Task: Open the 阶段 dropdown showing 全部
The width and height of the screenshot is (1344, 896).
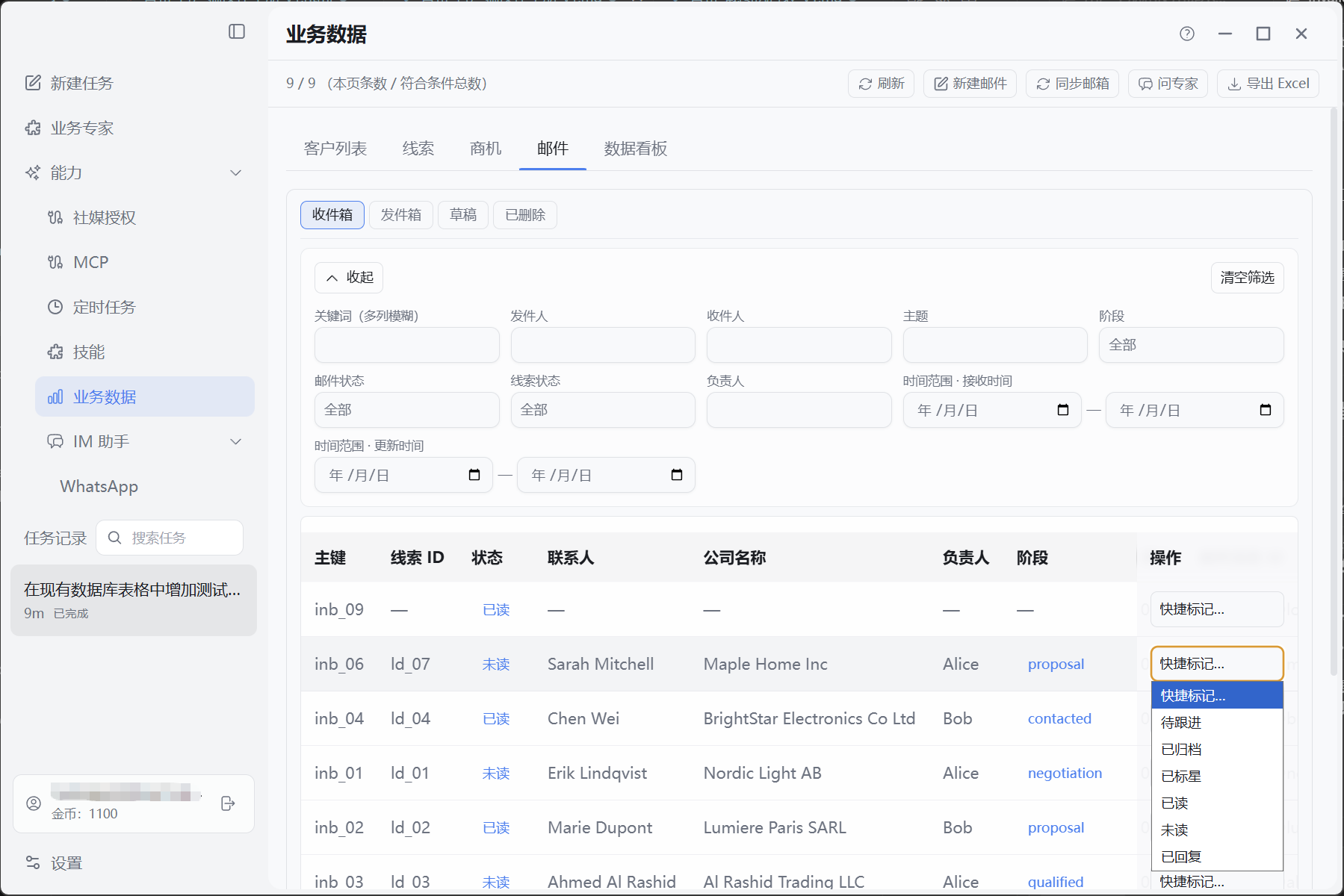Action: (1191, 345)
